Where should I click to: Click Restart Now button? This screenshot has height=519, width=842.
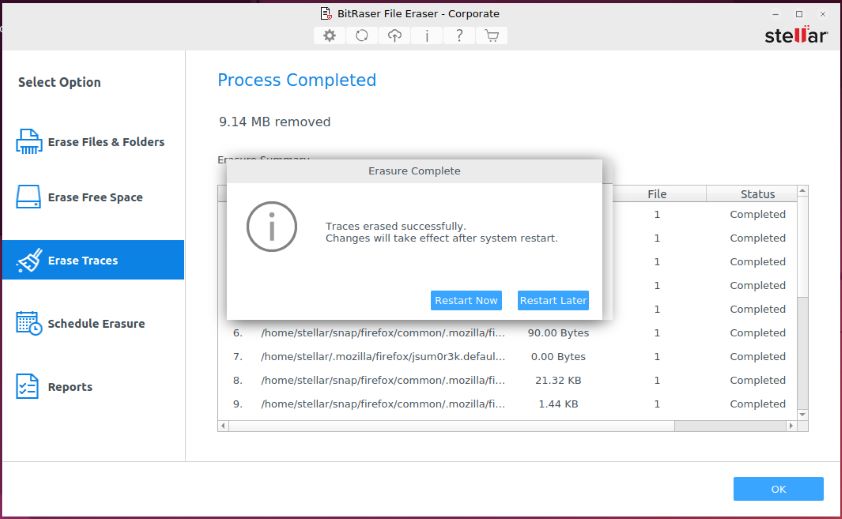[x=466, y=300]
